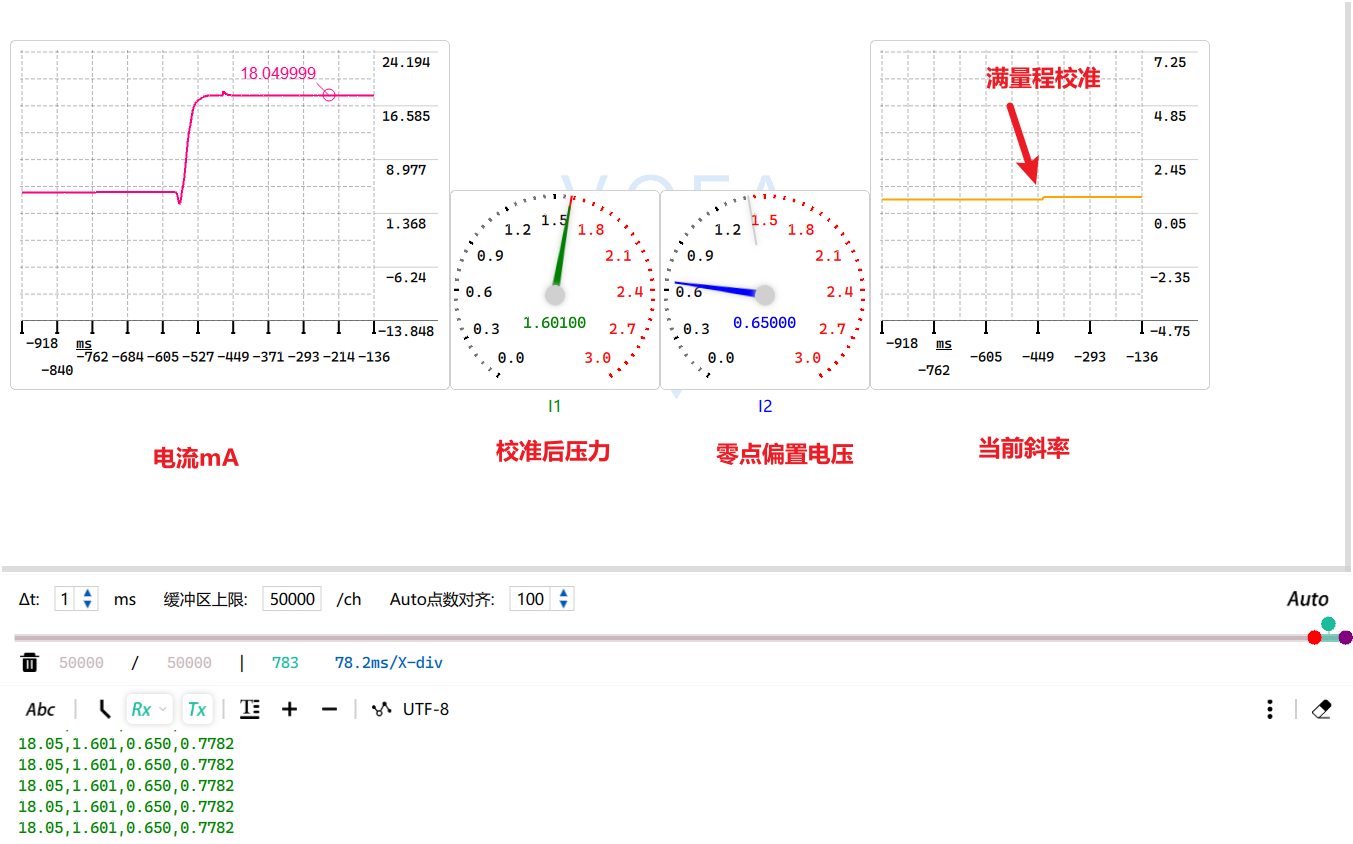Viewport: 1353px width, 844px height.
Task: Click the I1 gauge dial
Action: click(x=555, y=290)
